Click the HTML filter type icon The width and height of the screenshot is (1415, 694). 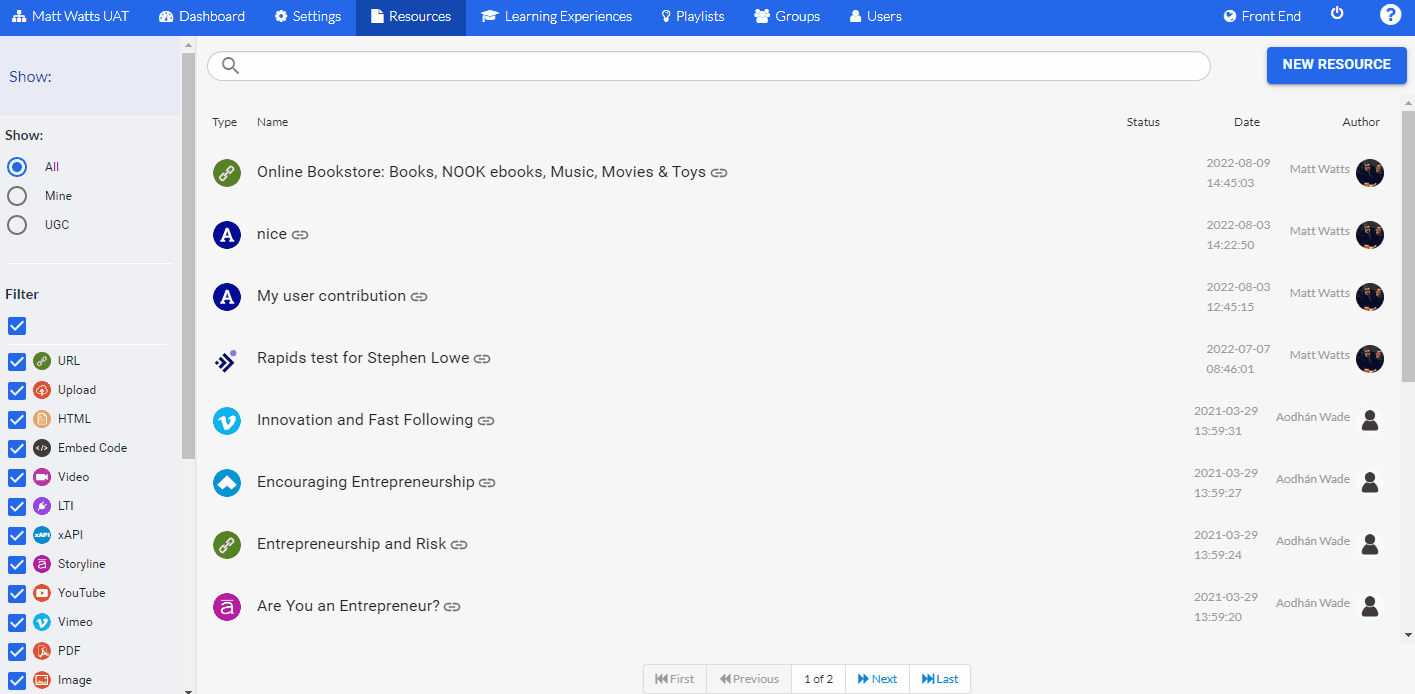coord(42,419)
